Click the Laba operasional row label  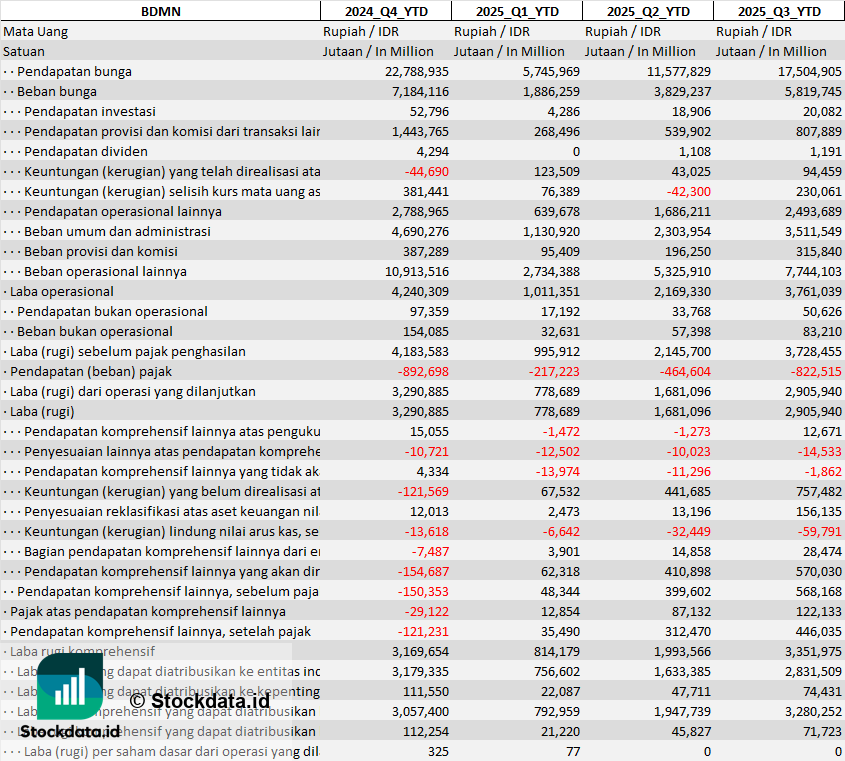(x=62, y=291)
